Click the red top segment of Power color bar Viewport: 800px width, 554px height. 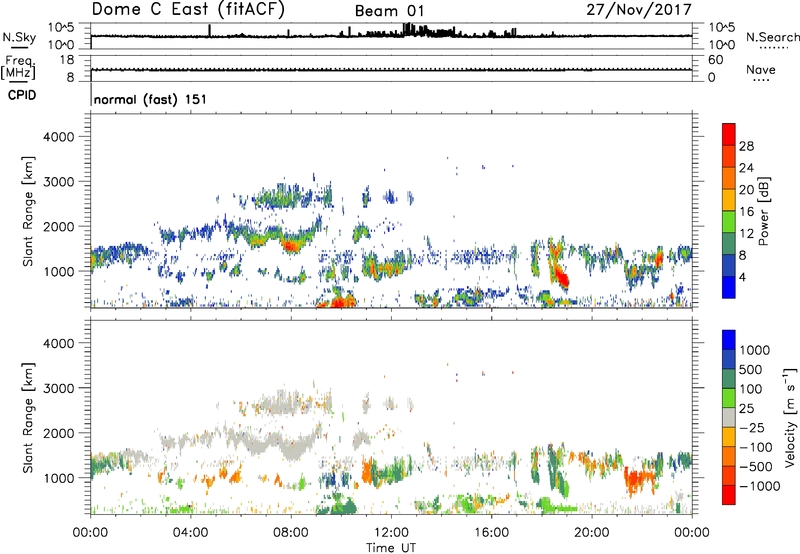[729, 134]
